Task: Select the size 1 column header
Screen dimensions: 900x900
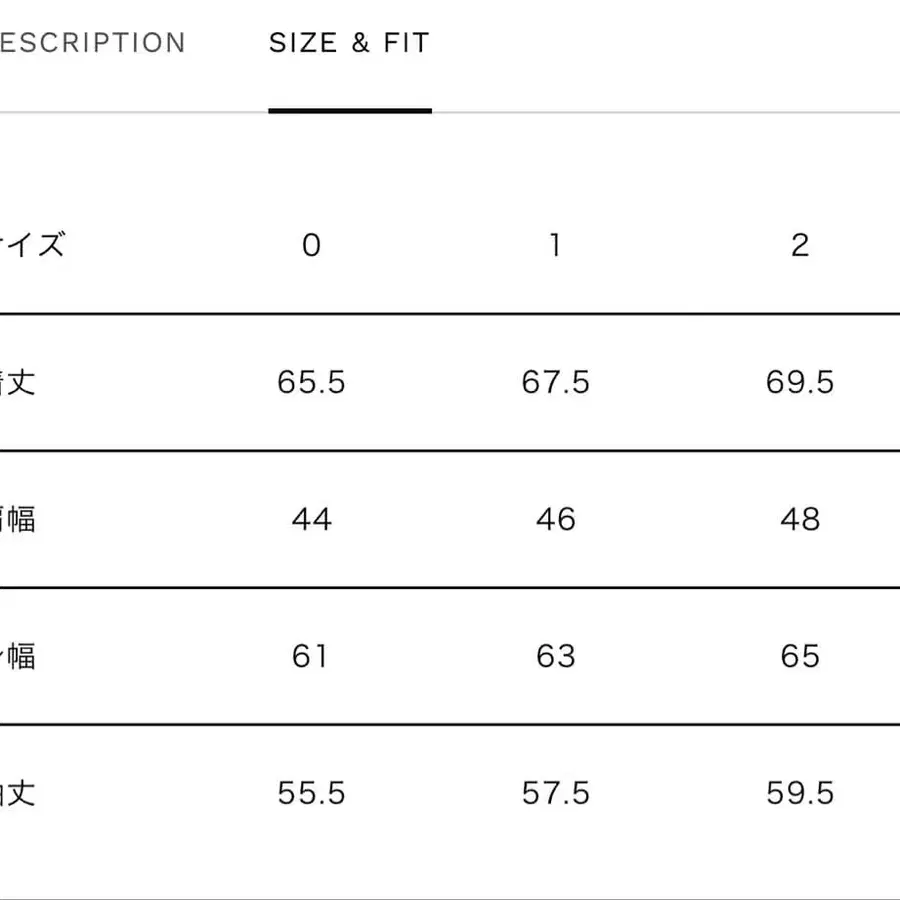Action: pos(555,245)
